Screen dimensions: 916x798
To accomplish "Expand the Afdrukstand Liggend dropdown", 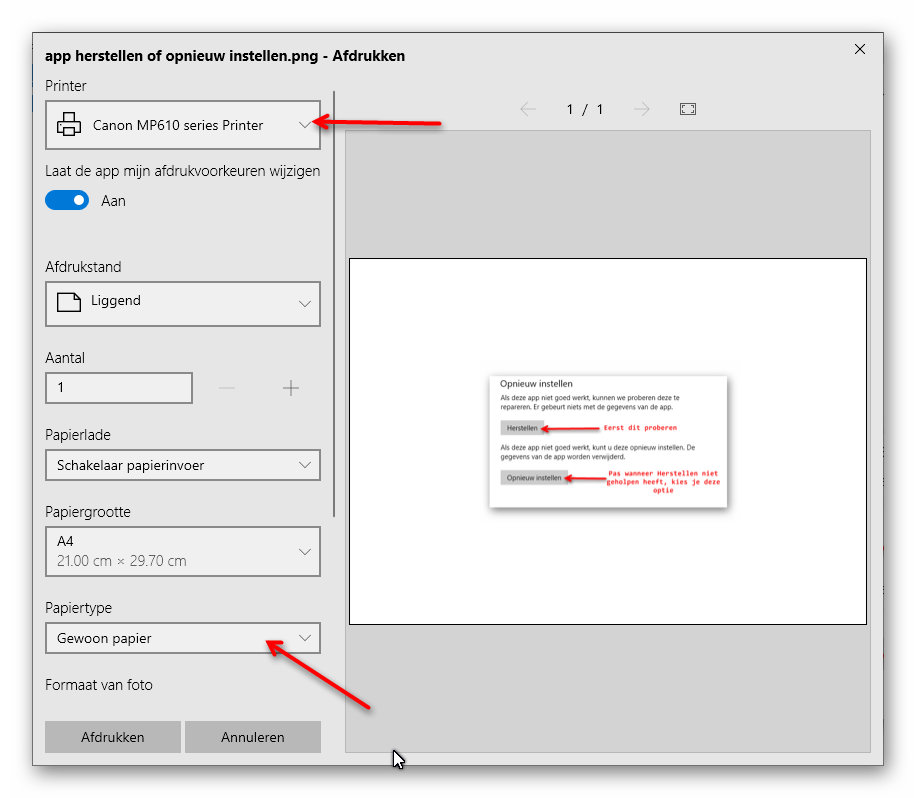I will coord(183,304).
